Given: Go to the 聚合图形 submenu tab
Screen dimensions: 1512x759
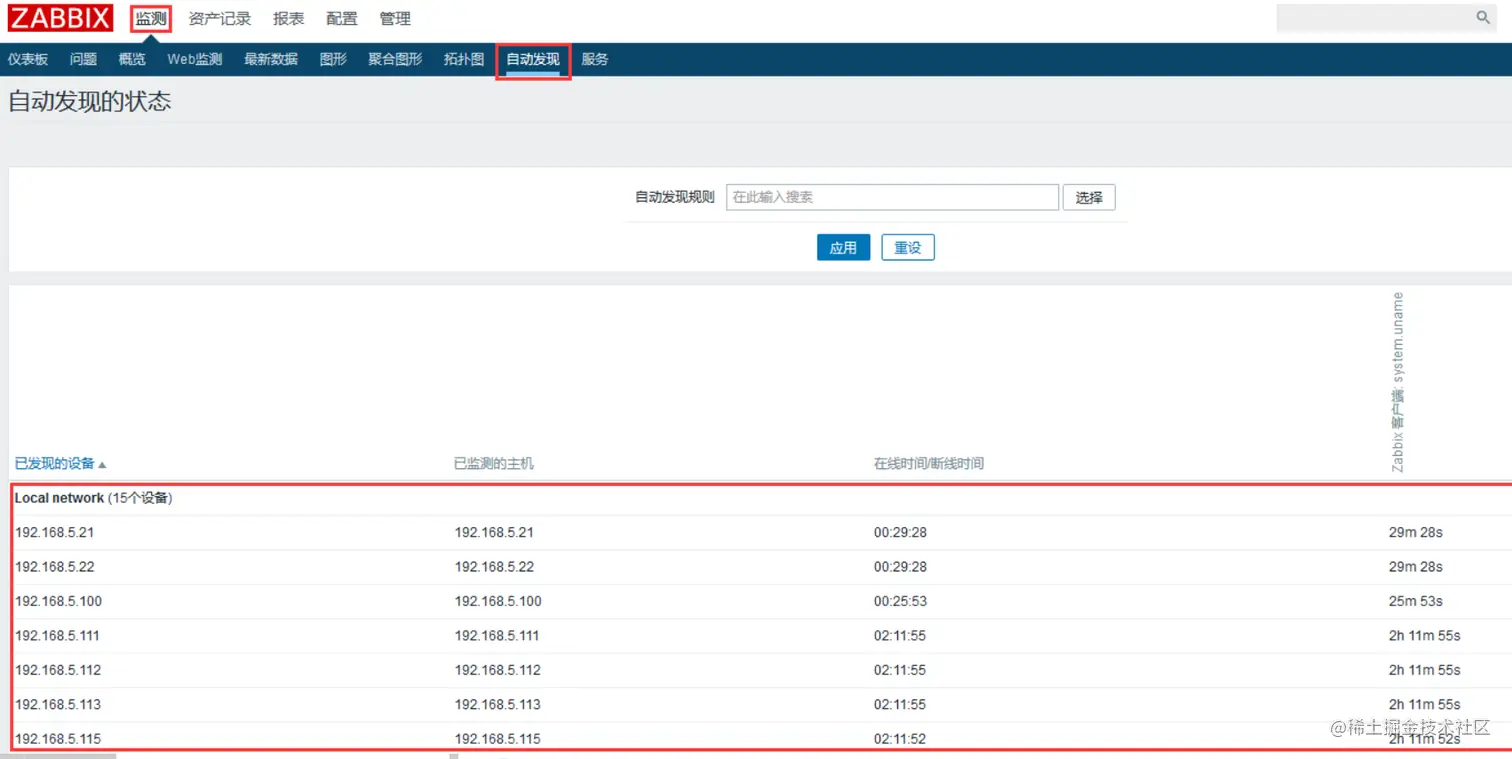Looking at the screenshot, I should click(x=395, y=59).
